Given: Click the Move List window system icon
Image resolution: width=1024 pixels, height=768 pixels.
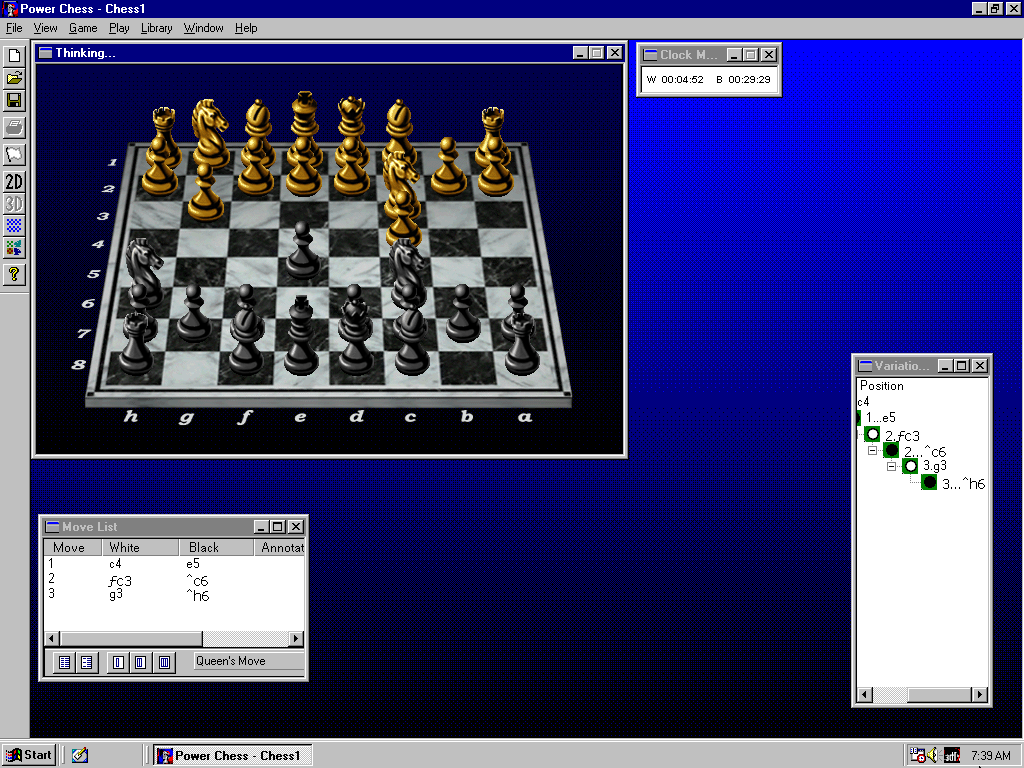Looking at the screenshot, I should (52, 526).
